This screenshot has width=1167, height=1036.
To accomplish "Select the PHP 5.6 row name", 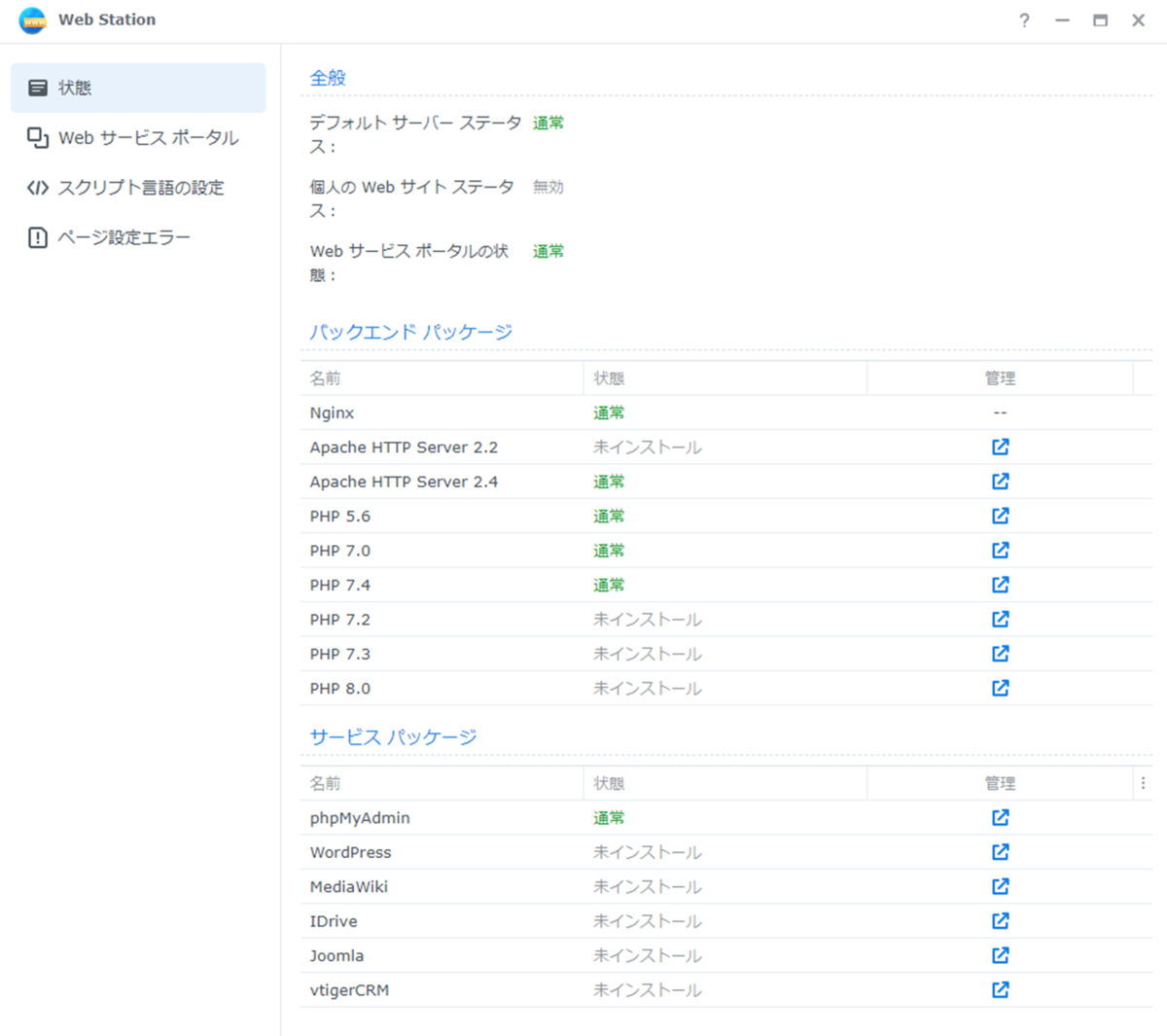I will coord(339,516).
